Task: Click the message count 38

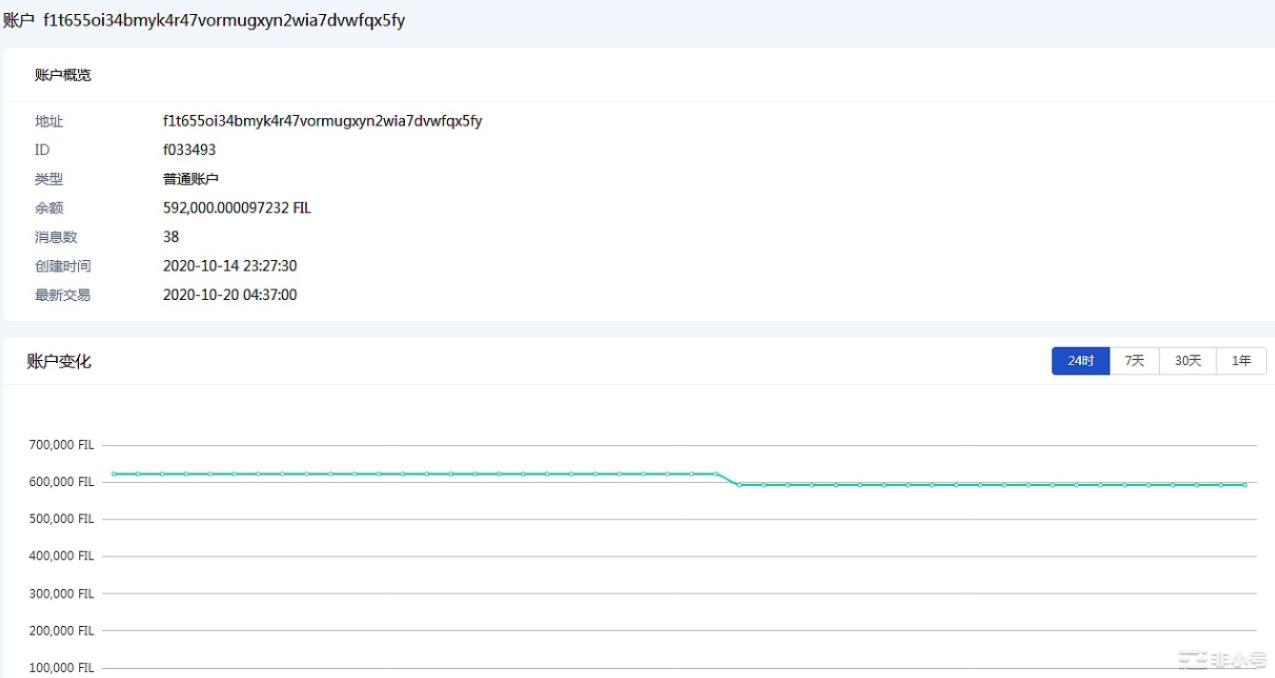Action: (171, 237)
